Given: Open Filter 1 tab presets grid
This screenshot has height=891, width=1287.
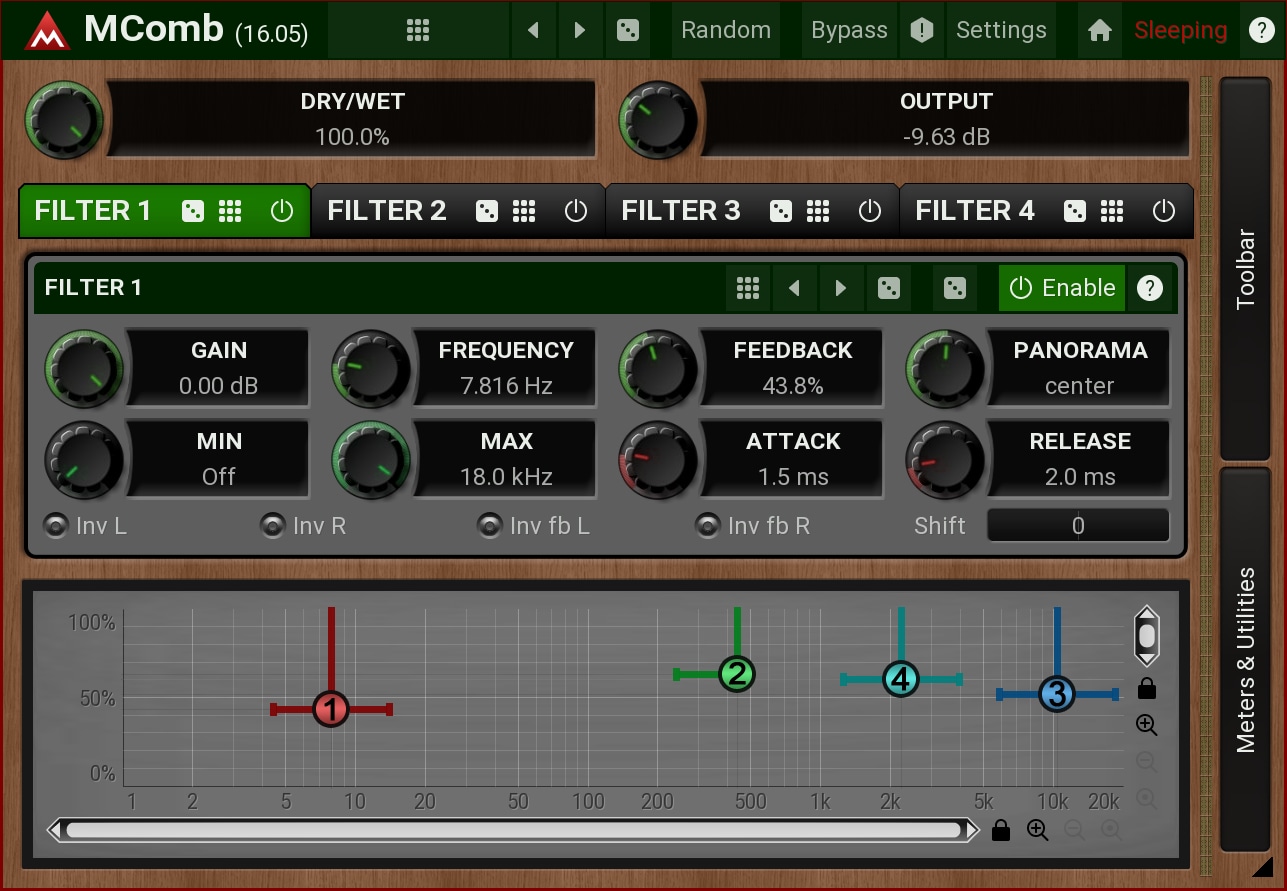Looking at the screenshot, I should [x=230, y=211].
